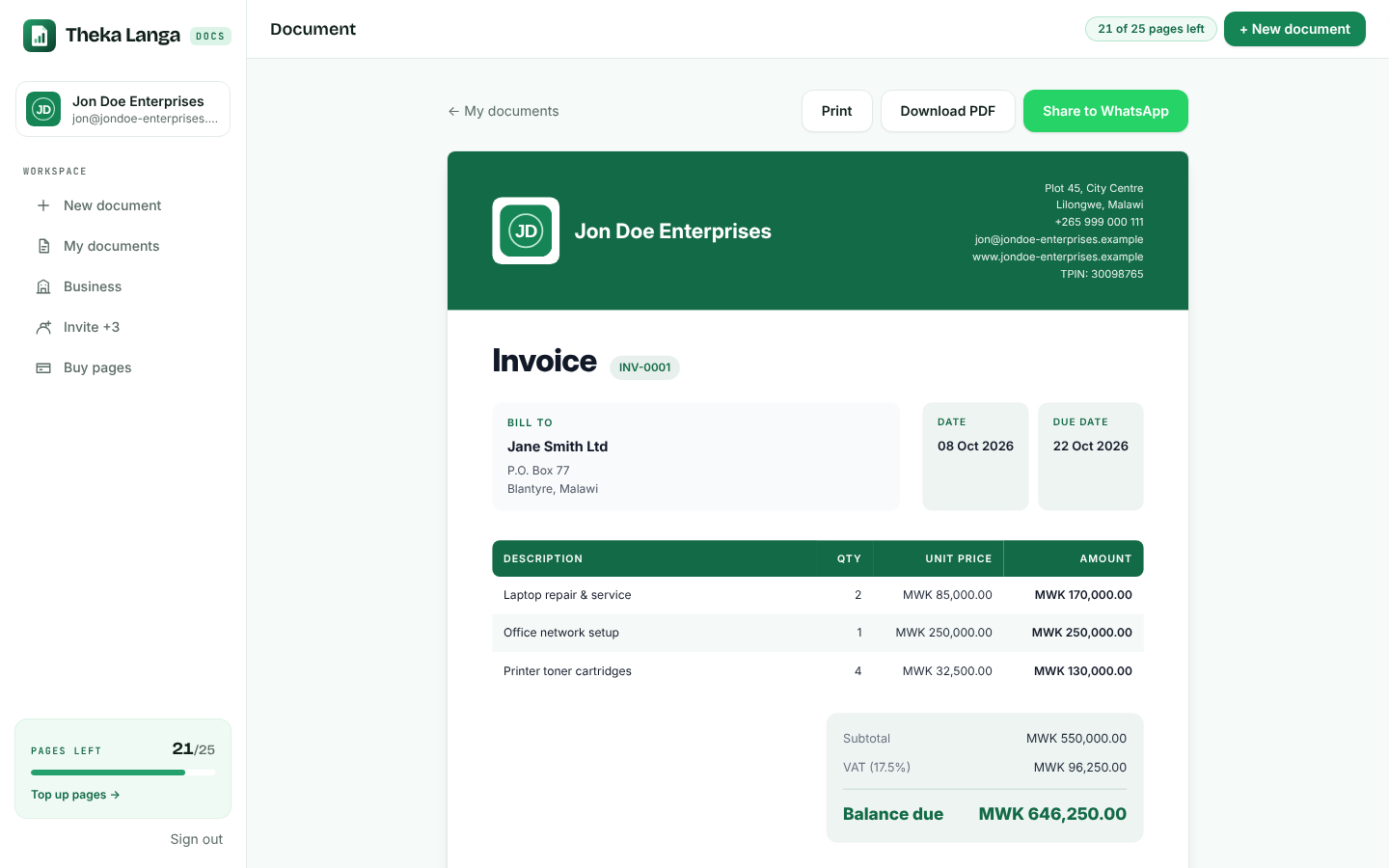Go to My documents in the sidebar
This screenshot has height=868, width=1389.
tap(123, 246)
